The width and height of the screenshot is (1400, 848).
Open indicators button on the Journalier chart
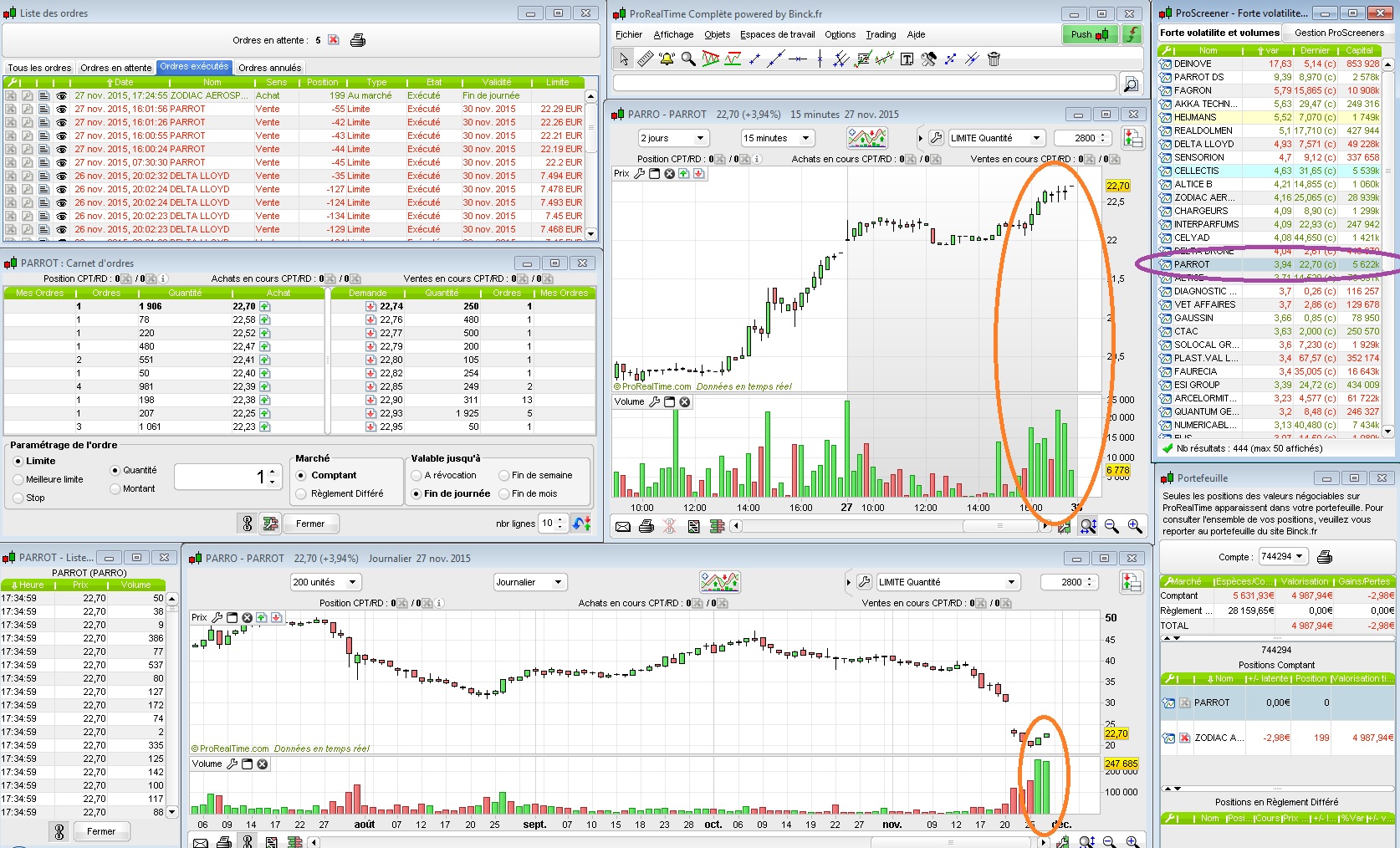(x=719, y=582)
